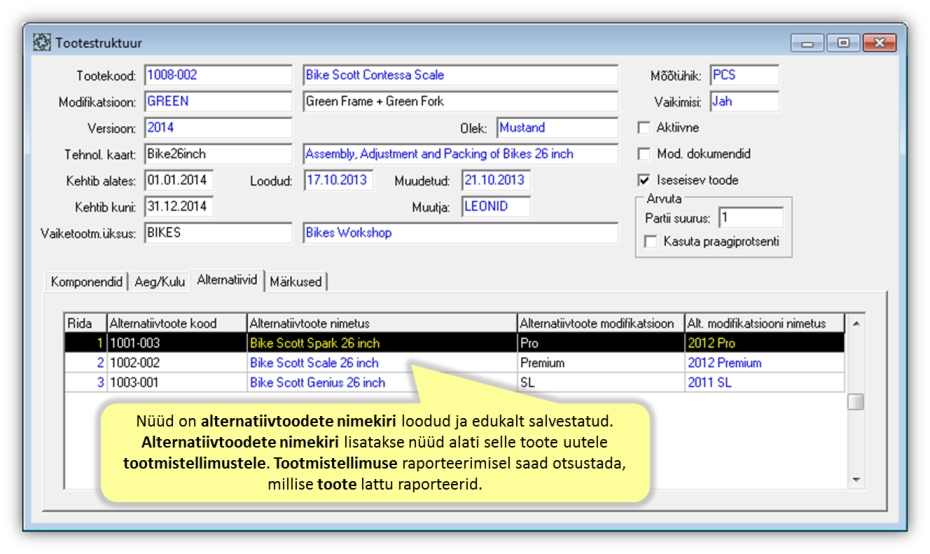Click the Kehtib kuni date field
The width and height of the screenshot is (930, 554).
click(179, 206)
